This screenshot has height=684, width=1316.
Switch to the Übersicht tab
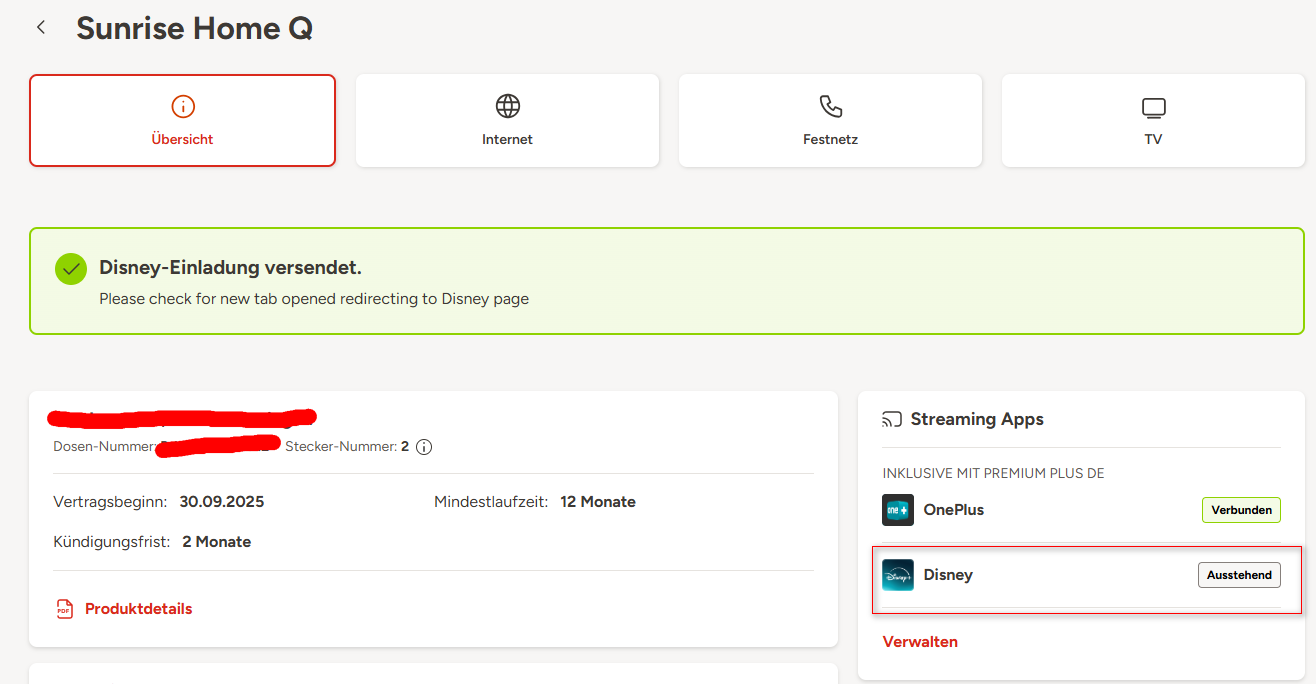[x=182, y=120]
